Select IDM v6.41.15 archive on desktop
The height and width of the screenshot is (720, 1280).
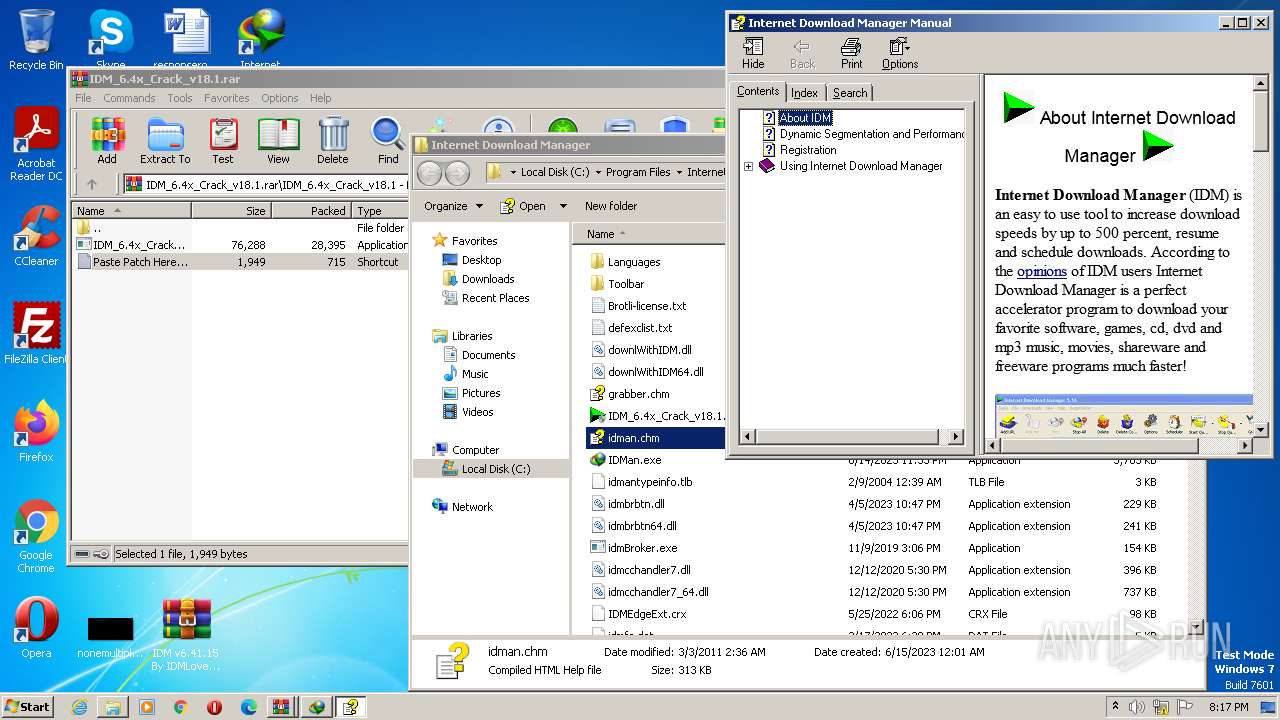(186, 635)
